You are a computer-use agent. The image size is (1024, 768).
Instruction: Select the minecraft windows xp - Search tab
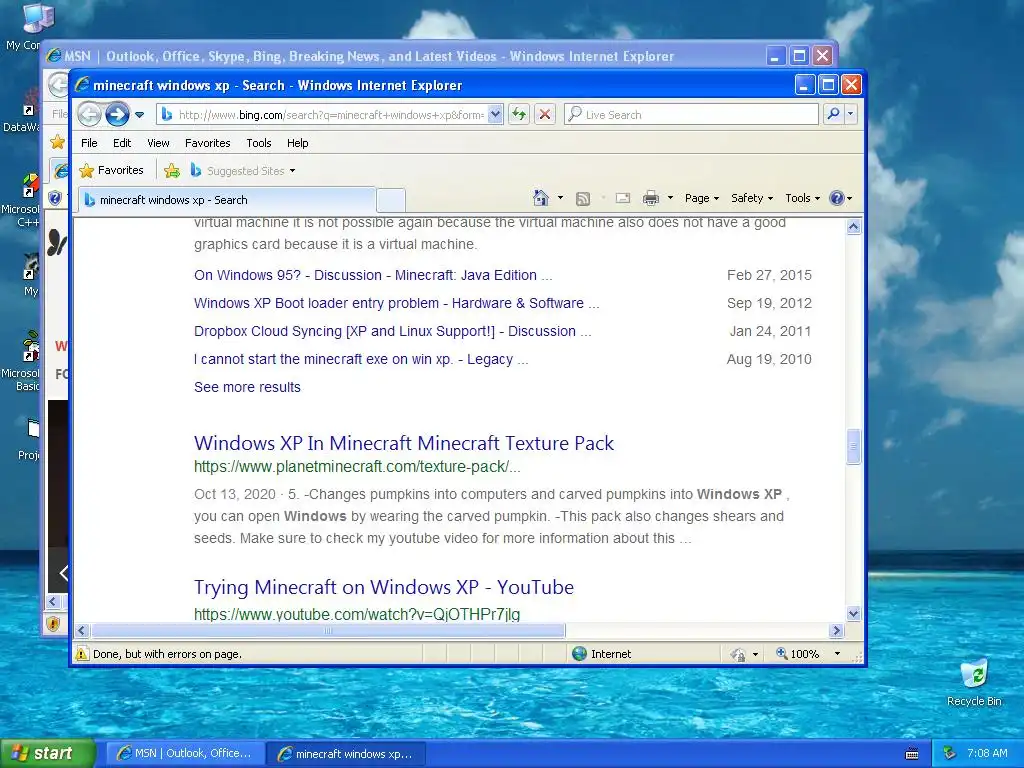tap(227, 200)
